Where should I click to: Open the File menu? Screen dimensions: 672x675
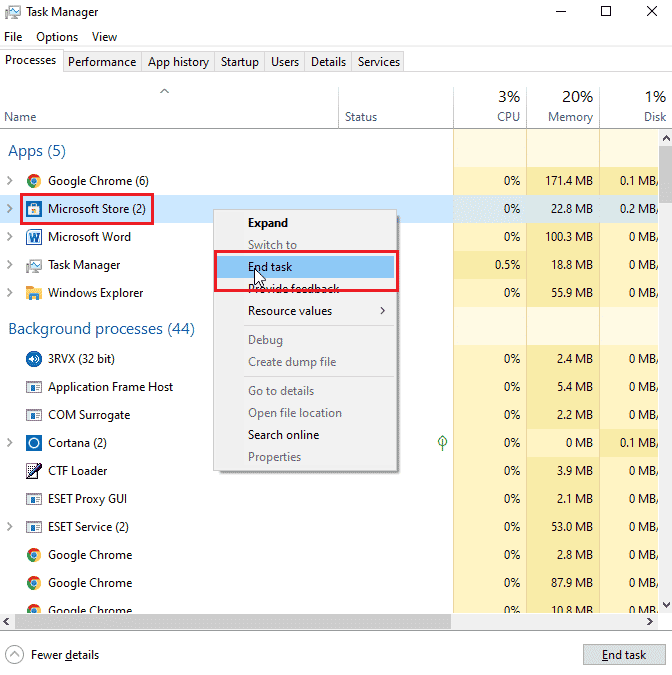point(13,37)
